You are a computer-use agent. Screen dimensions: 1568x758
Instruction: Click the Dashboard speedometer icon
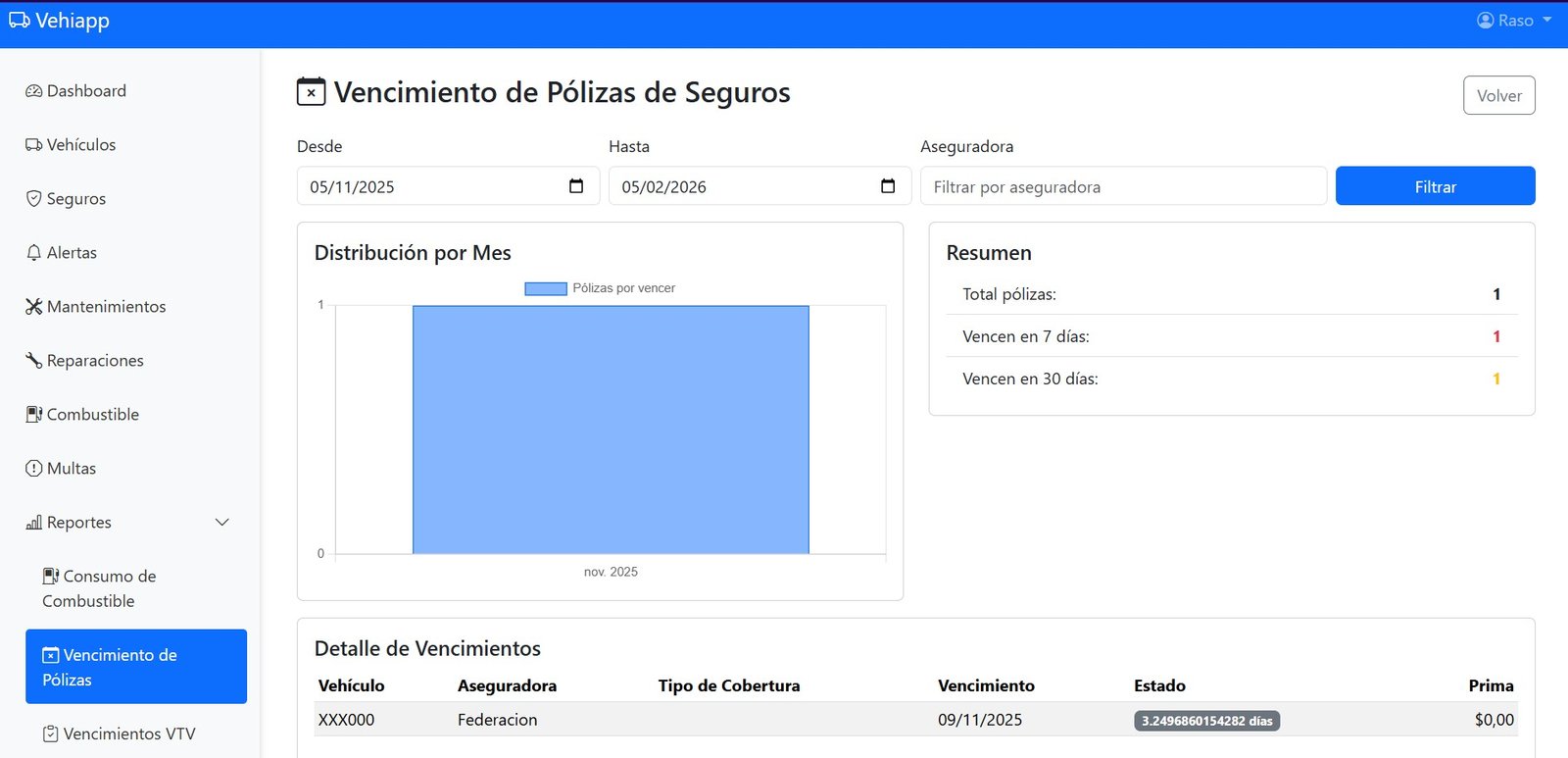tap(33, 91)
